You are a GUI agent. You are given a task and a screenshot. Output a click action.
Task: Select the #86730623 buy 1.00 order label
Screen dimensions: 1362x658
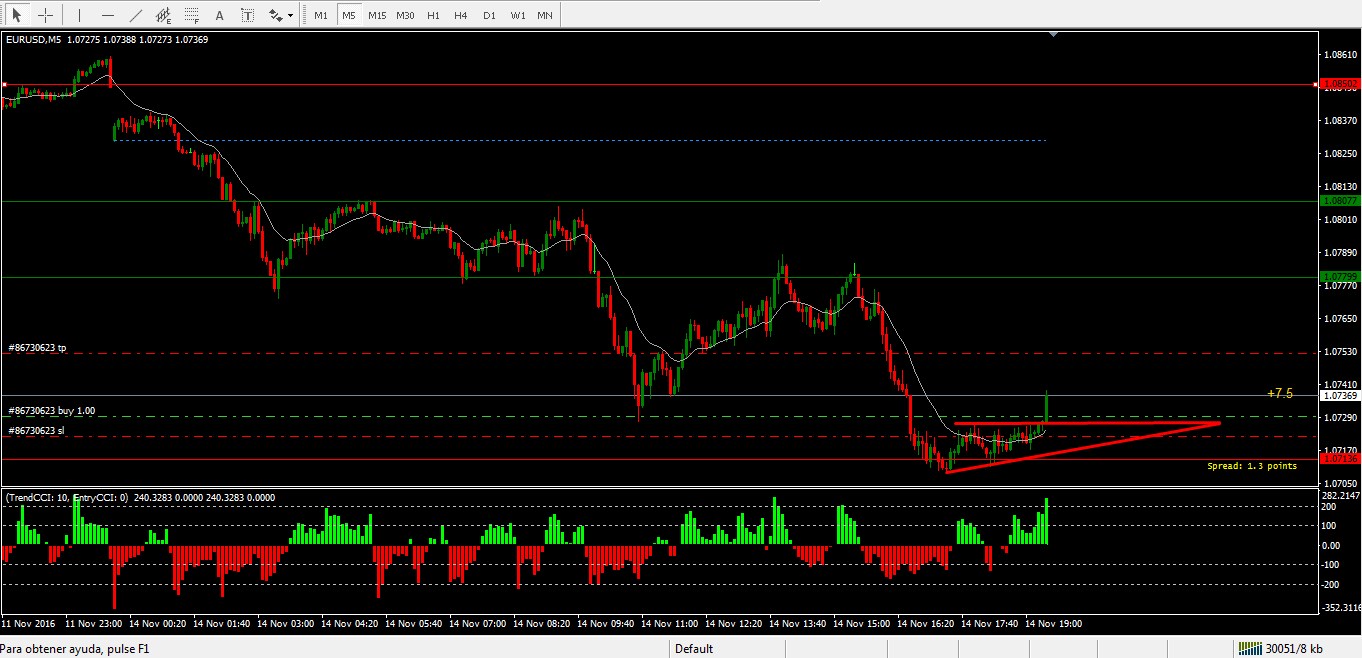(x=51, y=410)
